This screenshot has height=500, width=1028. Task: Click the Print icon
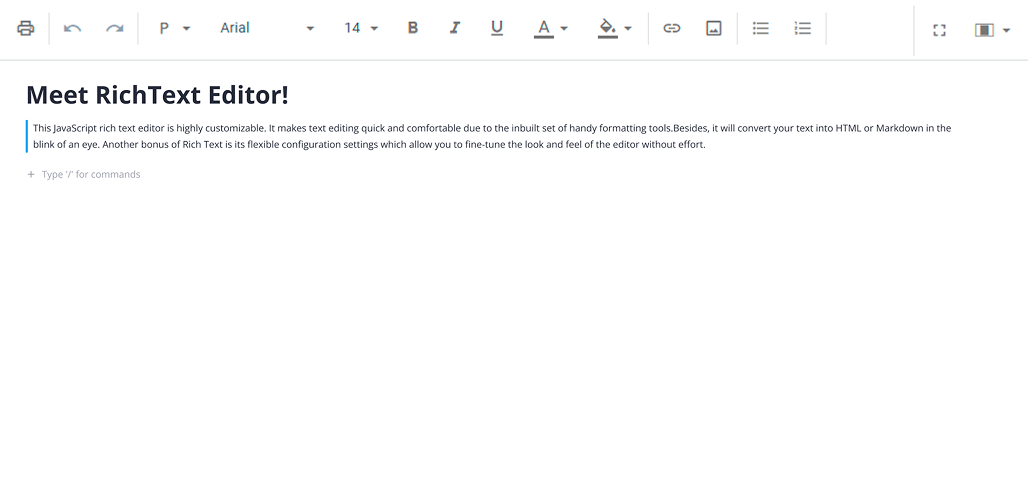[x=26, y=28]
